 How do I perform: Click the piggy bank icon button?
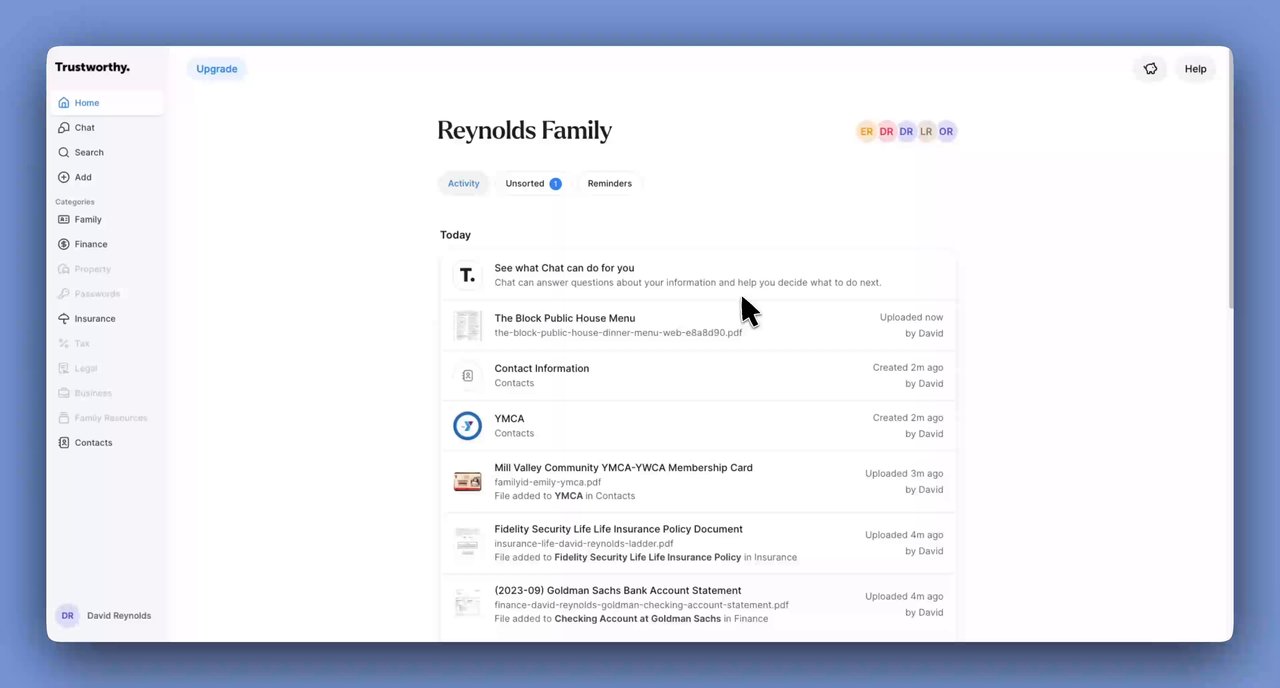pyautogui.click(x=1151, y=69)
